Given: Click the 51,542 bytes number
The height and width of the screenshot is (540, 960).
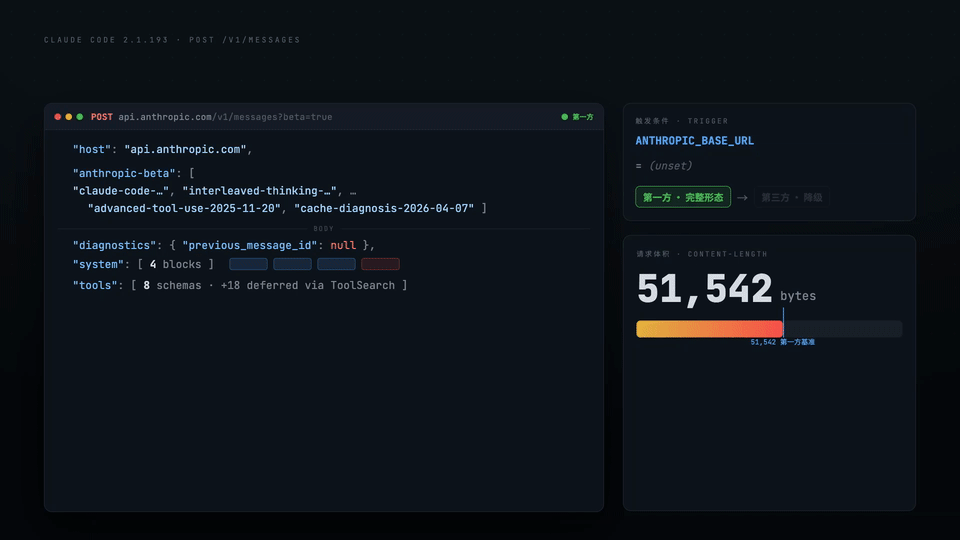Looking at the screenshot, I should [704, 288].
